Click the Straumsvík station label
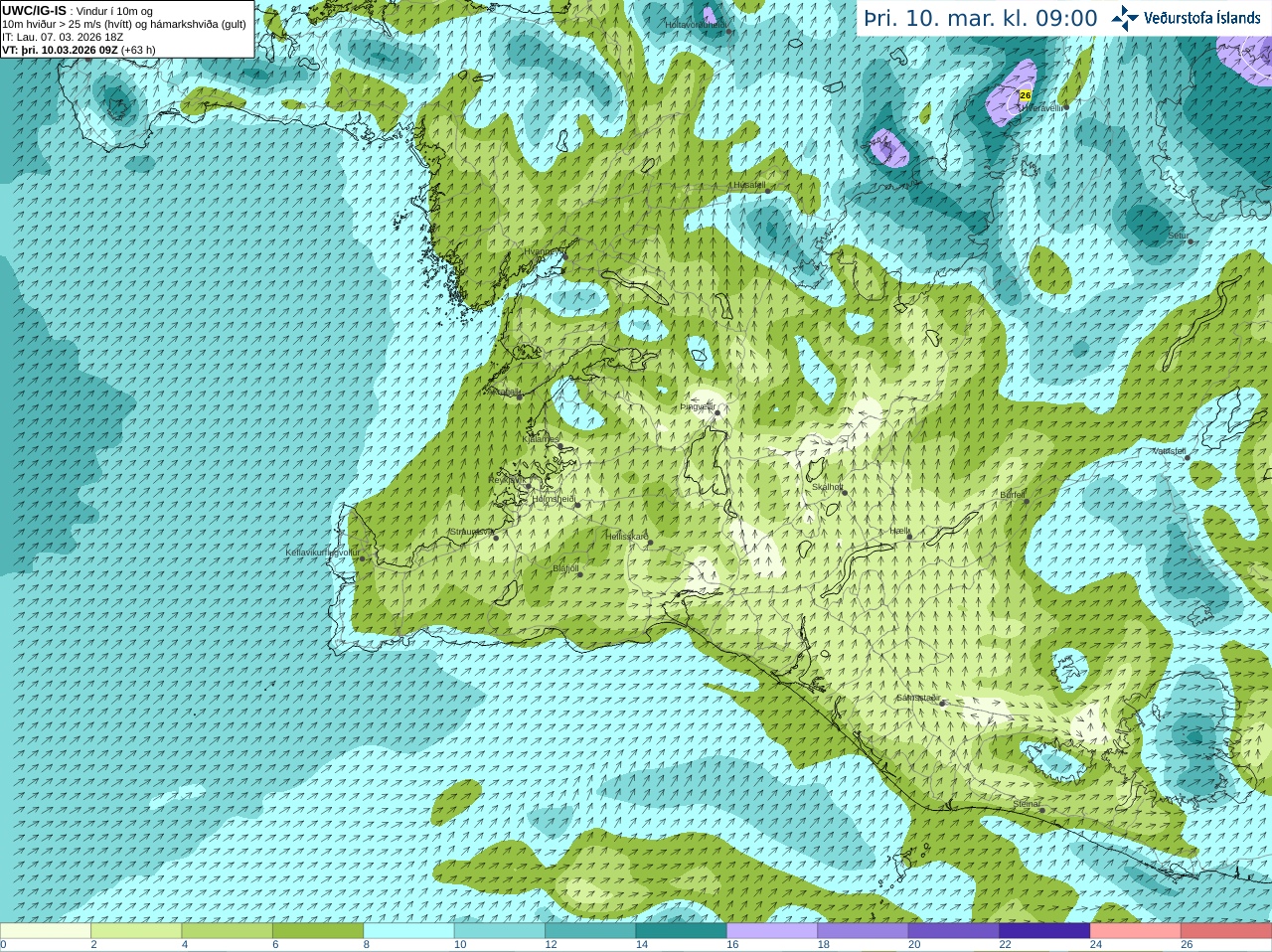This screenshot has width=1272, height=952. [x=471, y=532]
